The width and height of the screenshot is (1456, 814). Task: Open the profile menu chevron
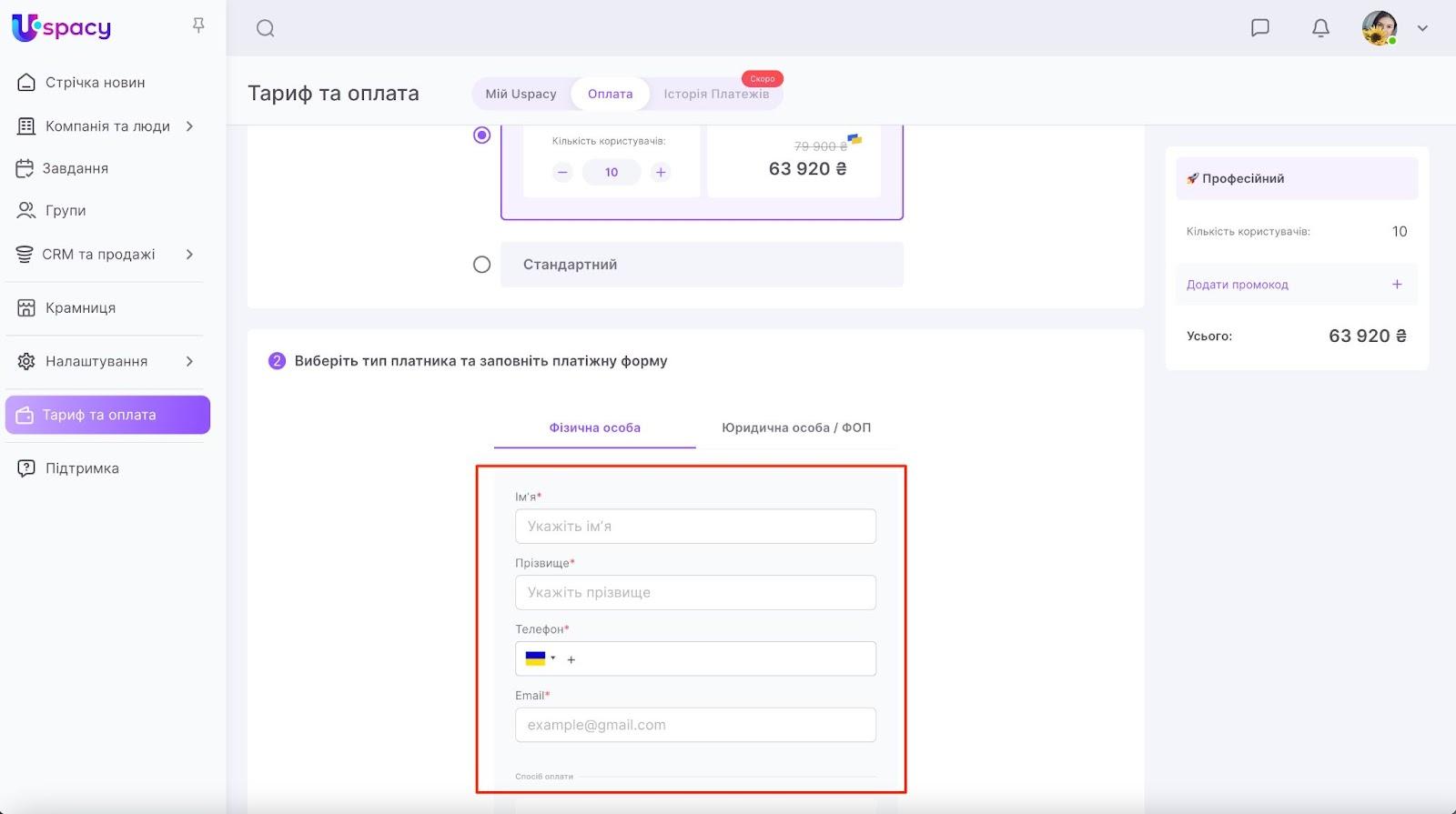(x=1422, y=28)
